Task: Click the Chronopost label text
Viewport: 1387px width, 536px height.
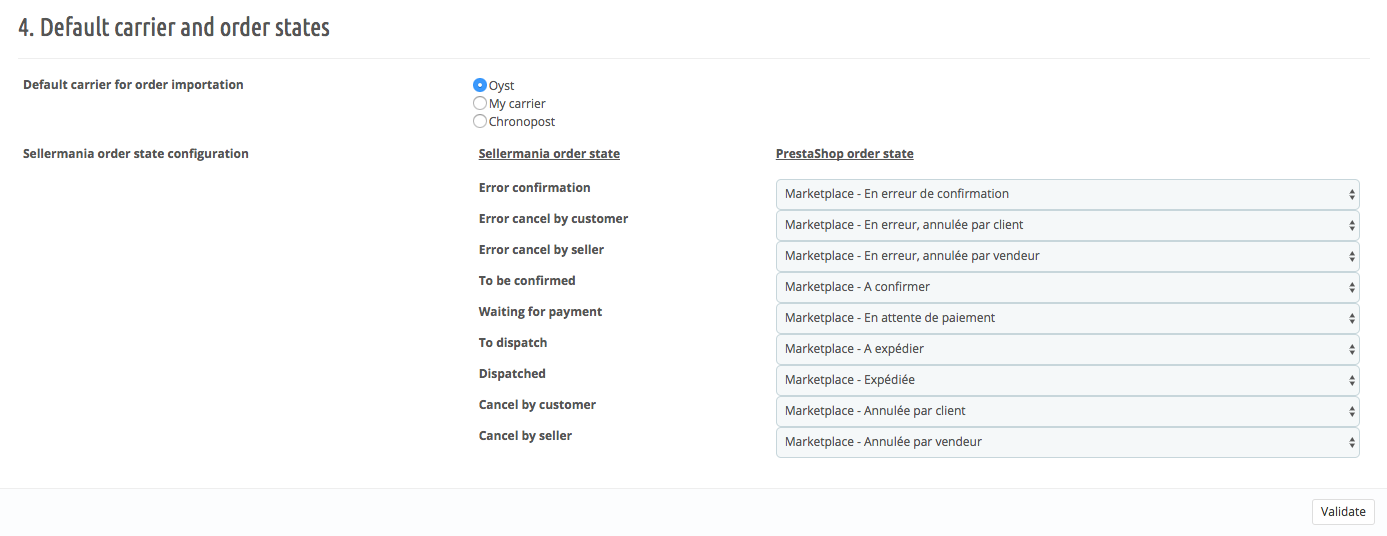Action: pyautogui.click(x=522, y=122)
